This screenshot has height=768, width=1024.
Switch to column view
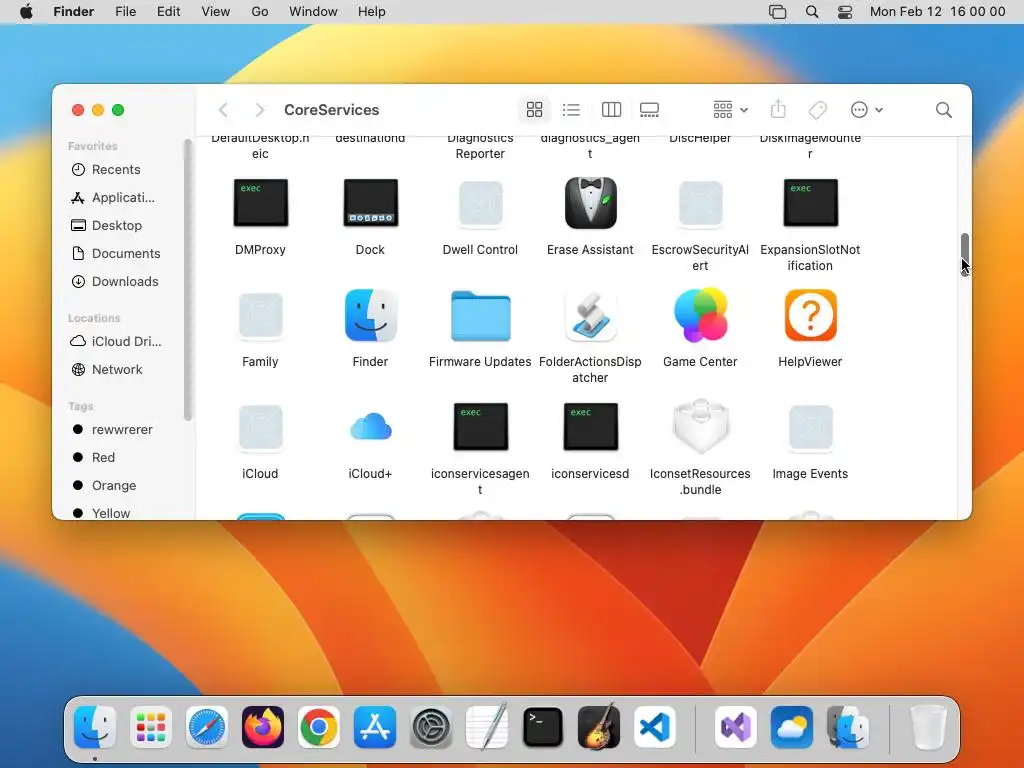pos(611,110)
